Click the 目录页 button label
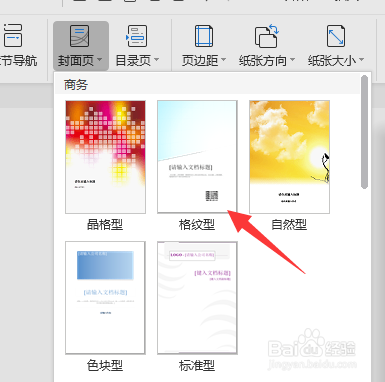This screenshot has height=382, width=385. point(133,61)
